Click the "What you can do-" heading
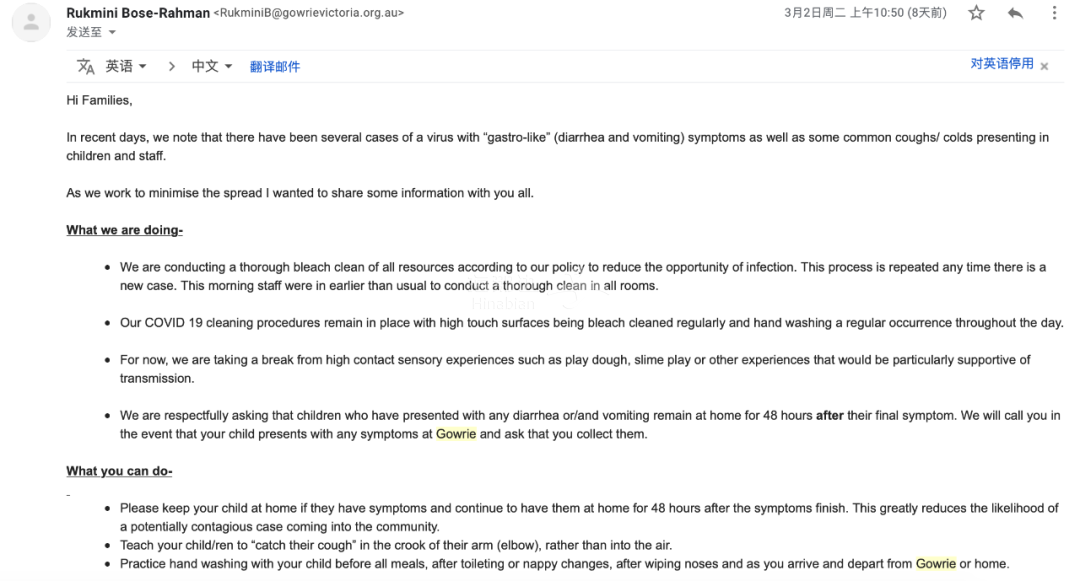Screen dimensions: 1080x581 (x=119, y=471)
